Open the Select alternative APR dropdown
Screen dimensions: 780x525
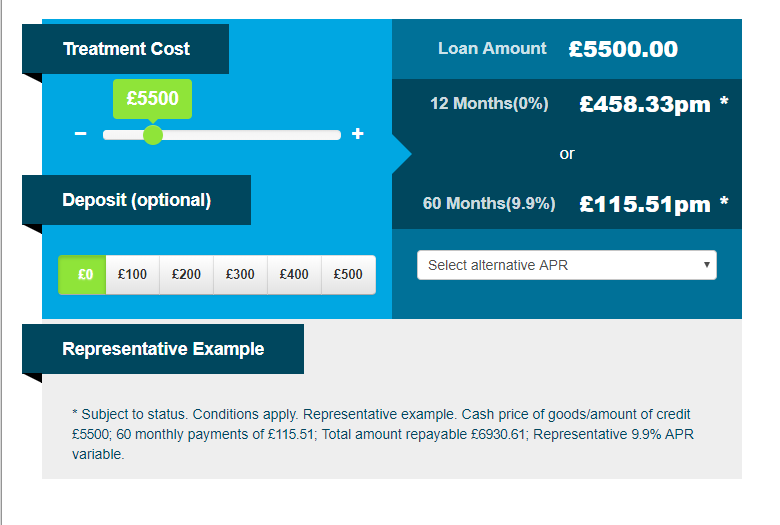point(566,265)
